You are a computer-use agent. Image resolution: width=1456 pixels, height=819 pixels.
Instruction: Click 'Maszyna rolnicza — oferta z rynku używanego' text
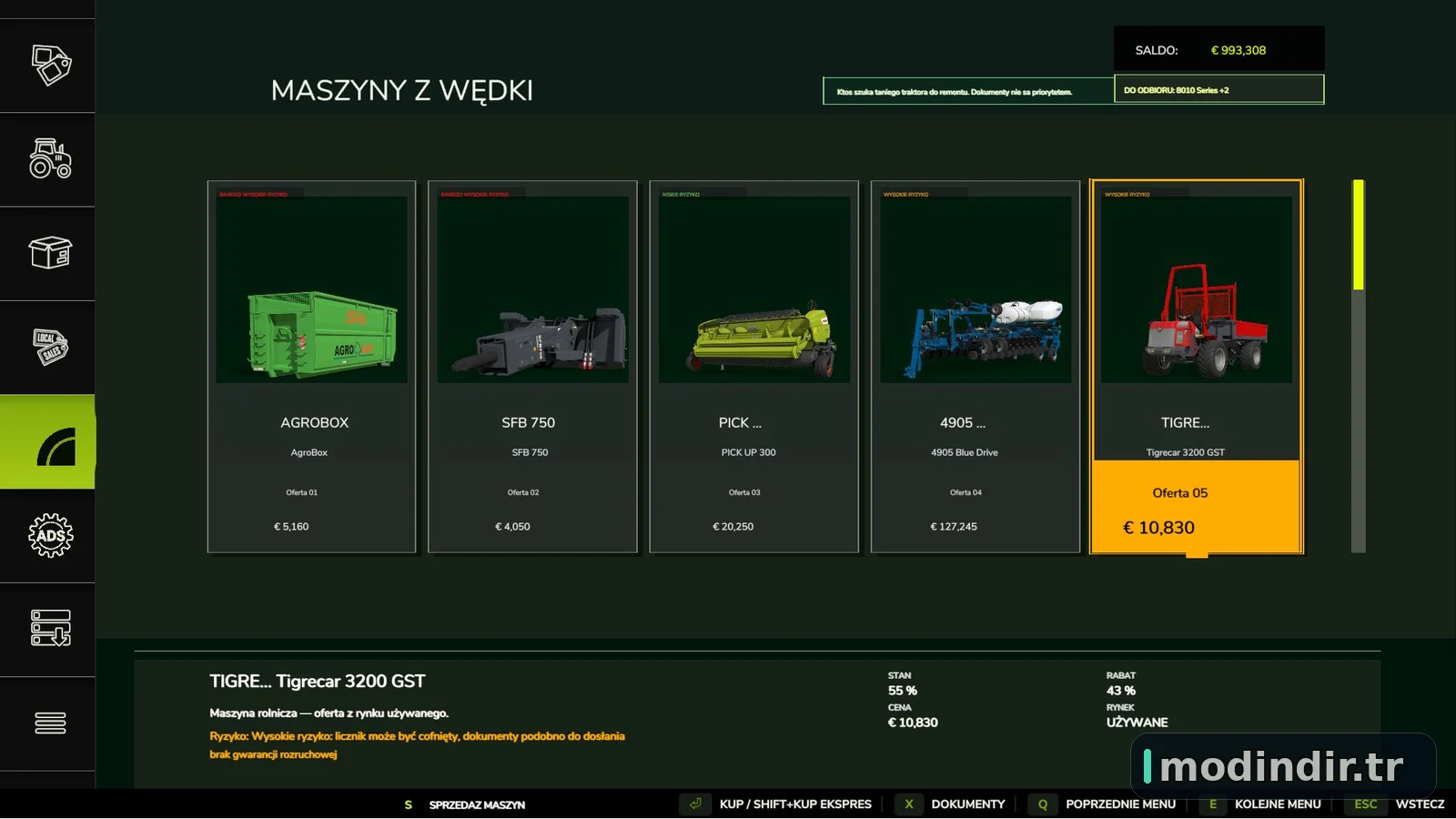pyautogui.click(x=329, y=713)
